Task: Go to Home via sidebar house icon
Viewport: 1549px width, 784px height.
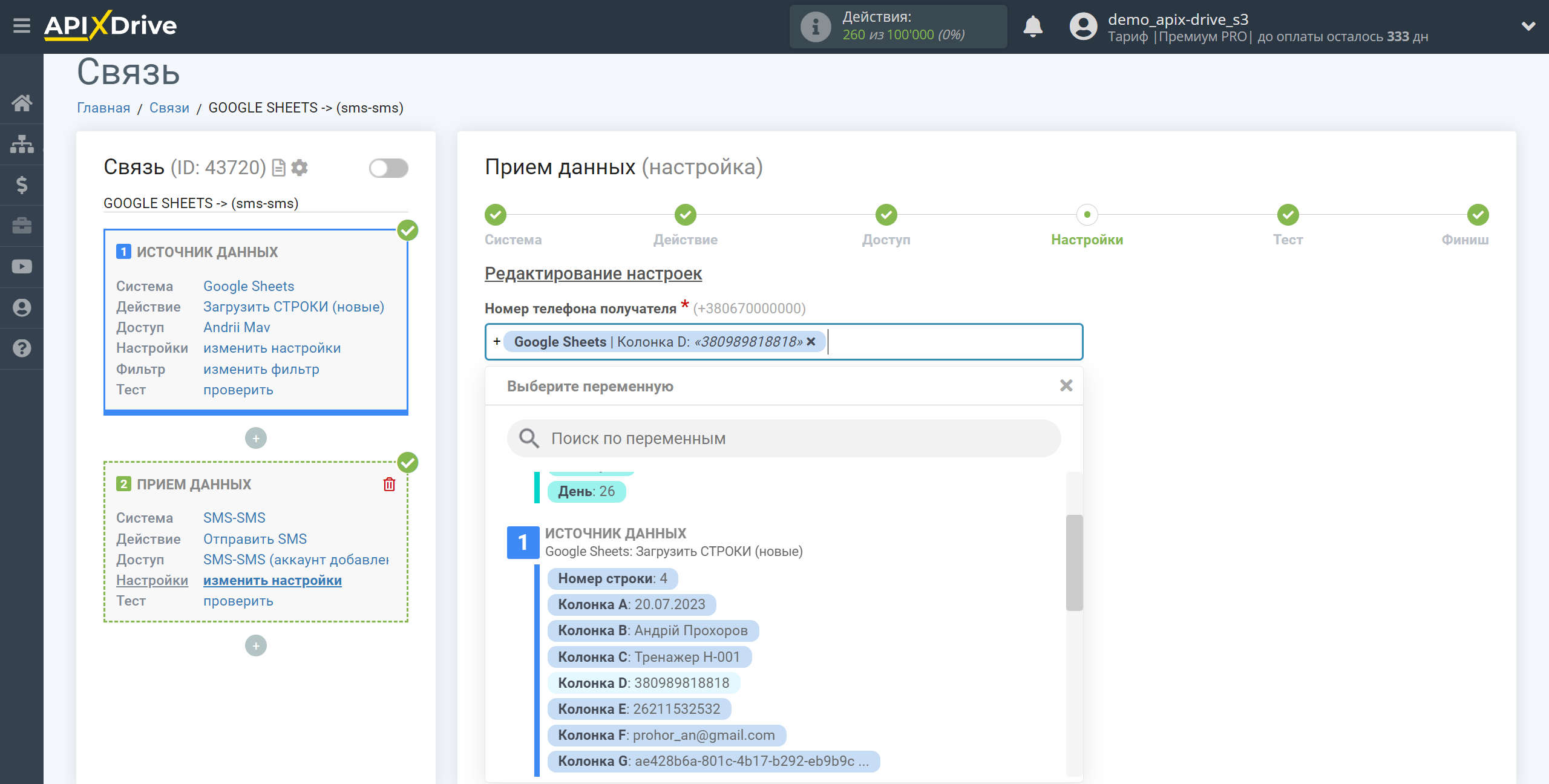Action: coord(22,103)
